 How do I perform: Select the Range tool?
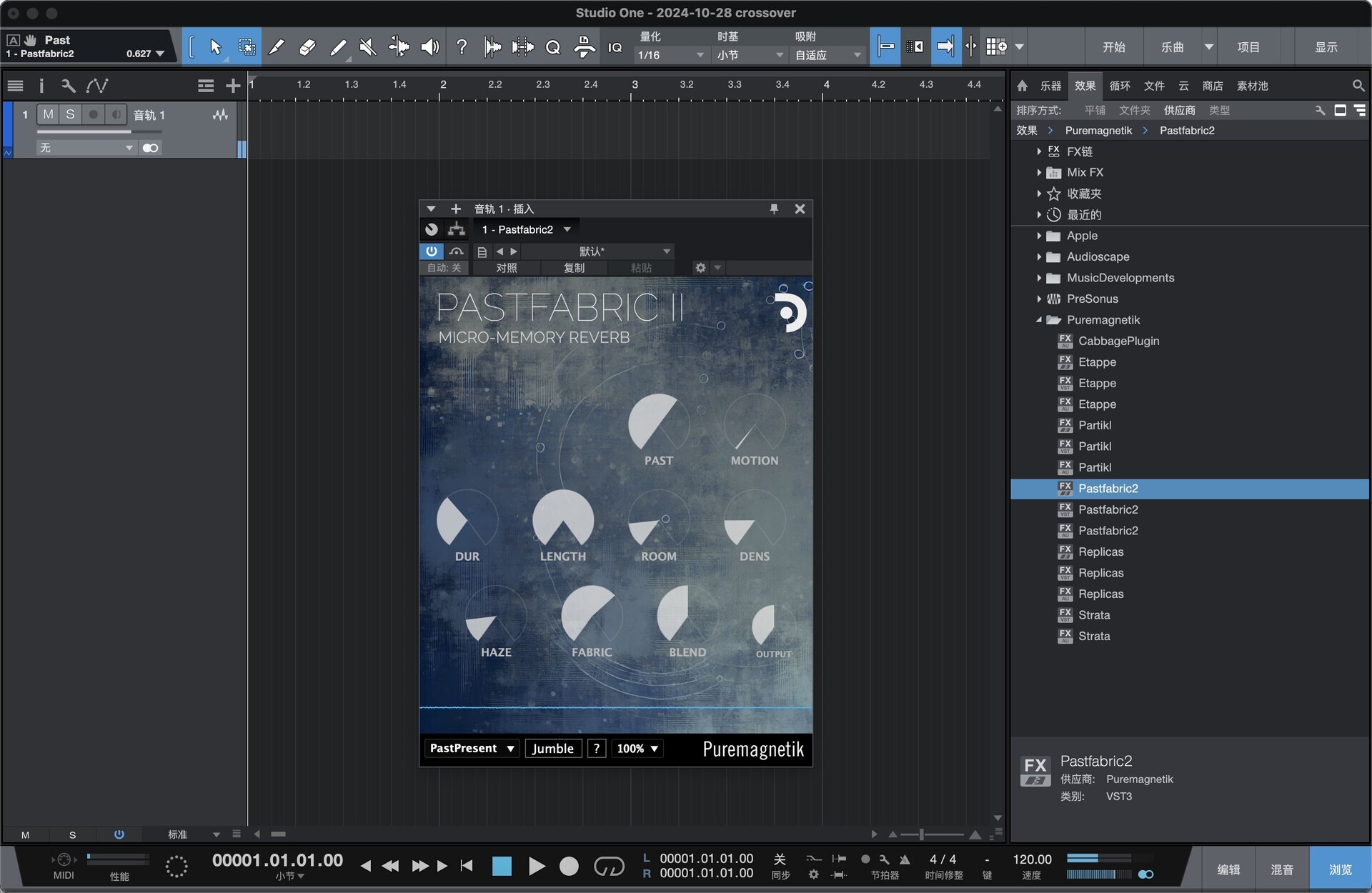coord(247,47)
